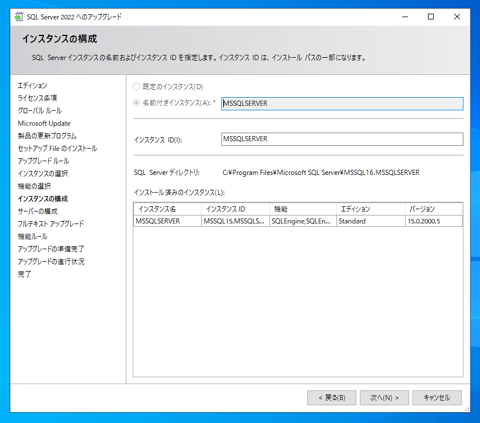Select the 機能の選択 step
The height and width of the screenshot is (423, 480).
[34, 186]
